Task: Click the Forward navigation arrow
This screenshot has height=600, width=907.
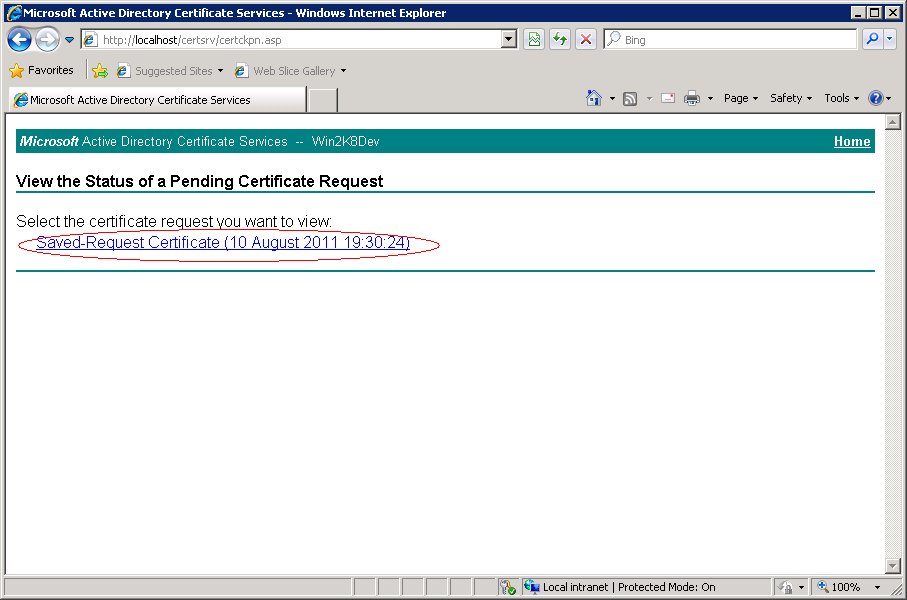Action: [x=47, y=40]
